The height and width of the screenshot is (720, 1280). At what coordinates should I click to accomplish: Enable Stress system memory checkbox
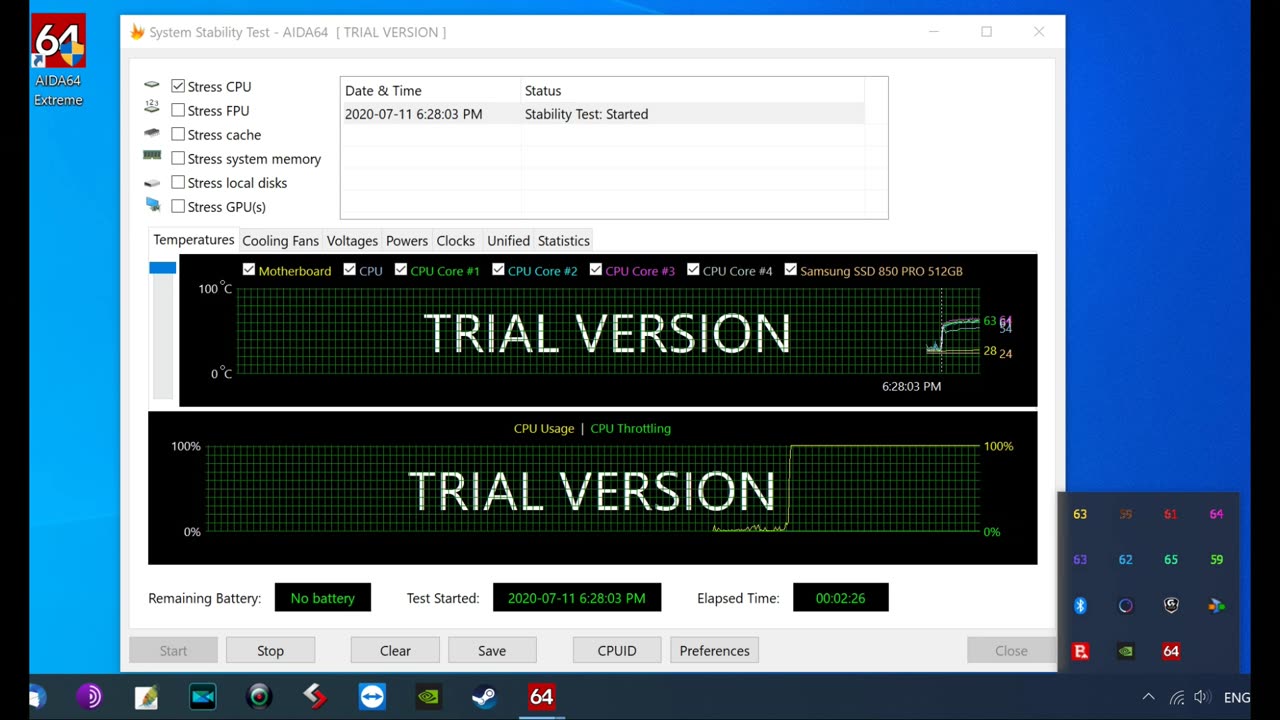(178, 159)
